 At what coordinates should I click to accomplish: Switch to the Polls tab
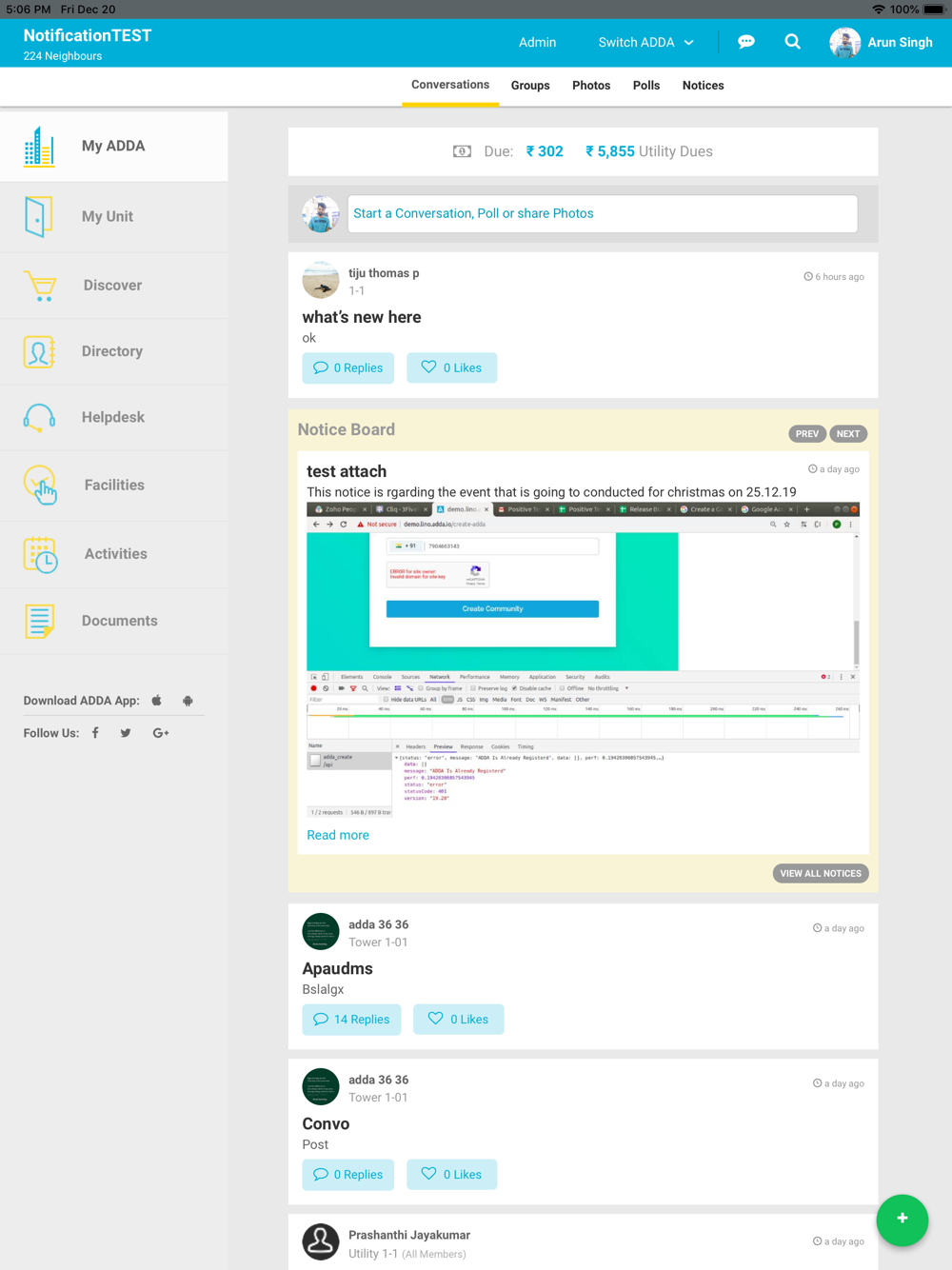pos(646,86)
